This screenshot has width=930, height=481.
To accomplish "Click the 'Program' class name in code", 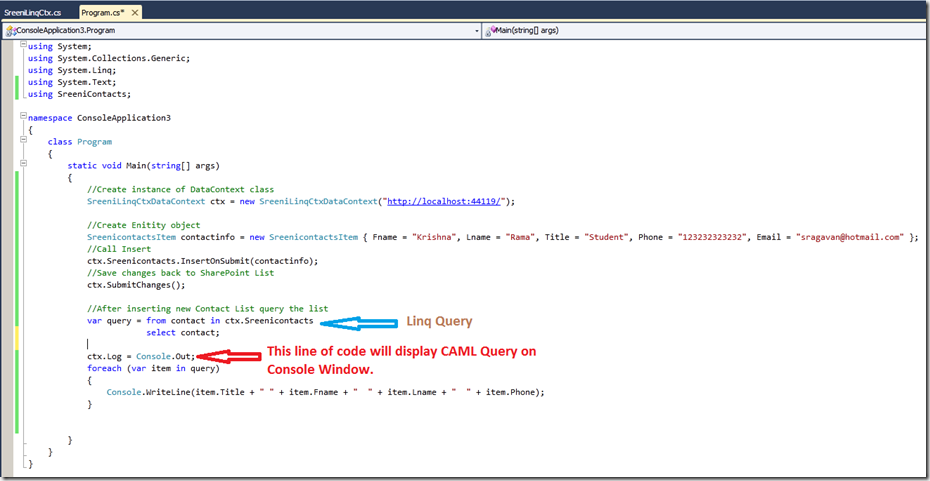I will [x=94, y=142].
